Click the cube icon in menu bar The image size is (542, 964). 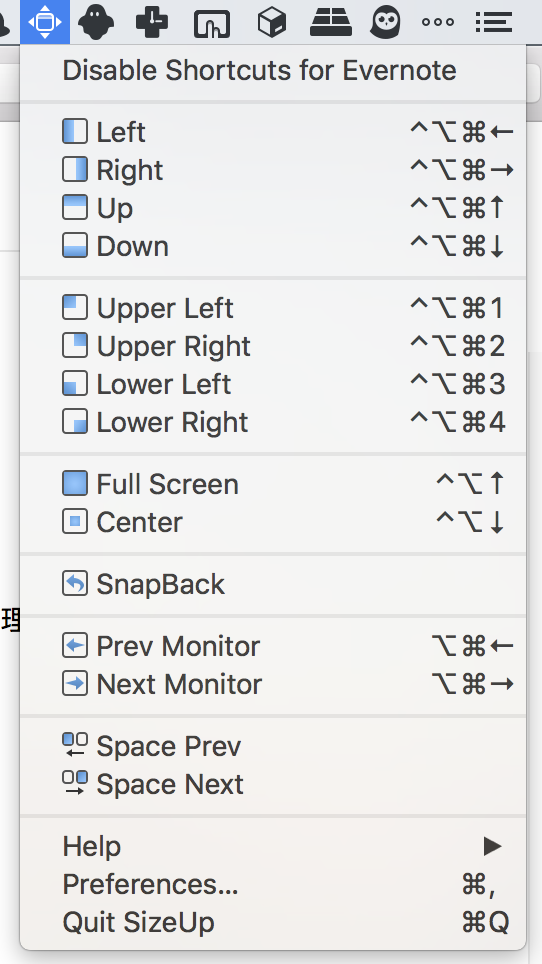(x=271, y=23)
